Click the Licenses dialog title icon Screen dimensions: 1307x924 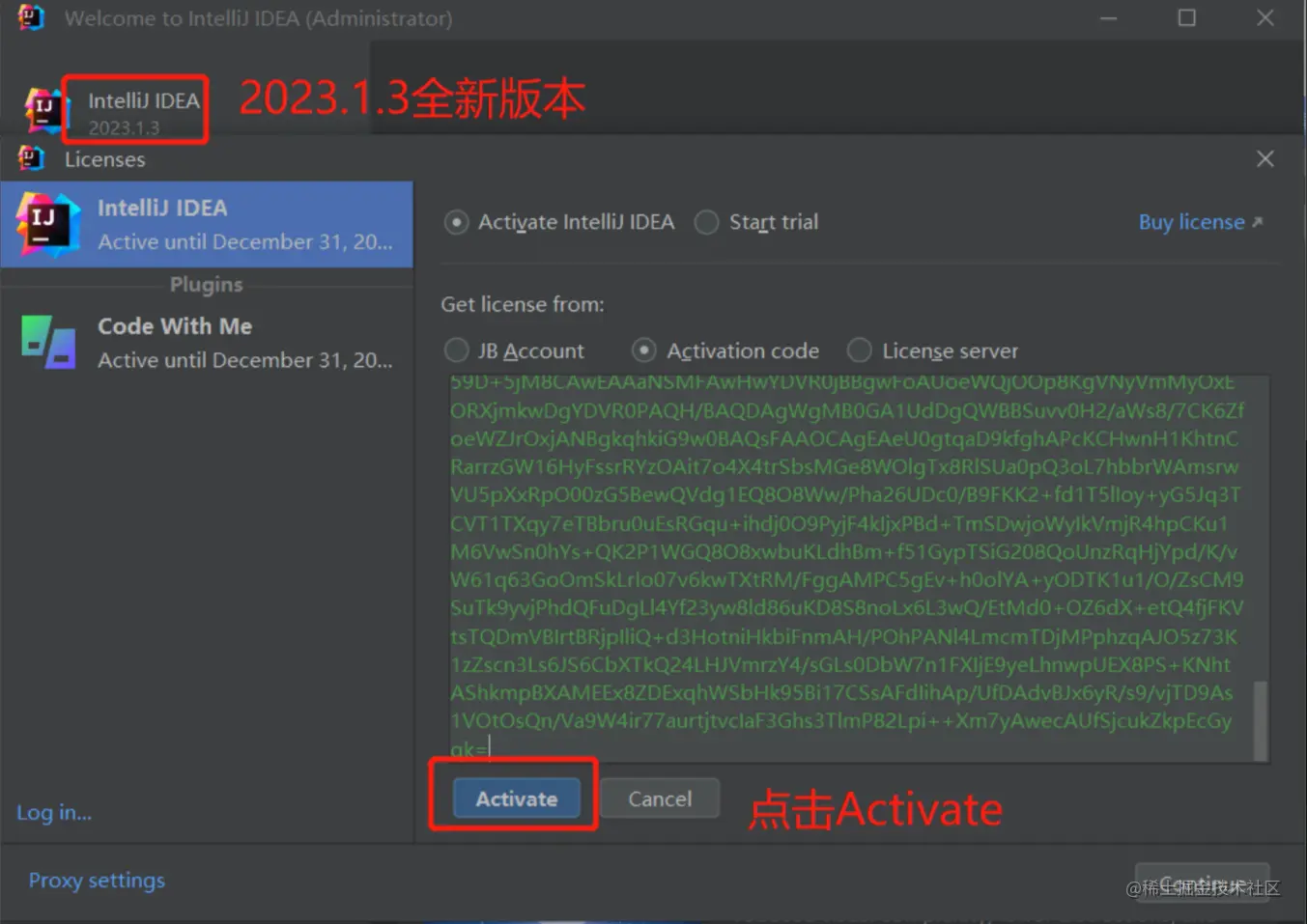coord(31,158)
